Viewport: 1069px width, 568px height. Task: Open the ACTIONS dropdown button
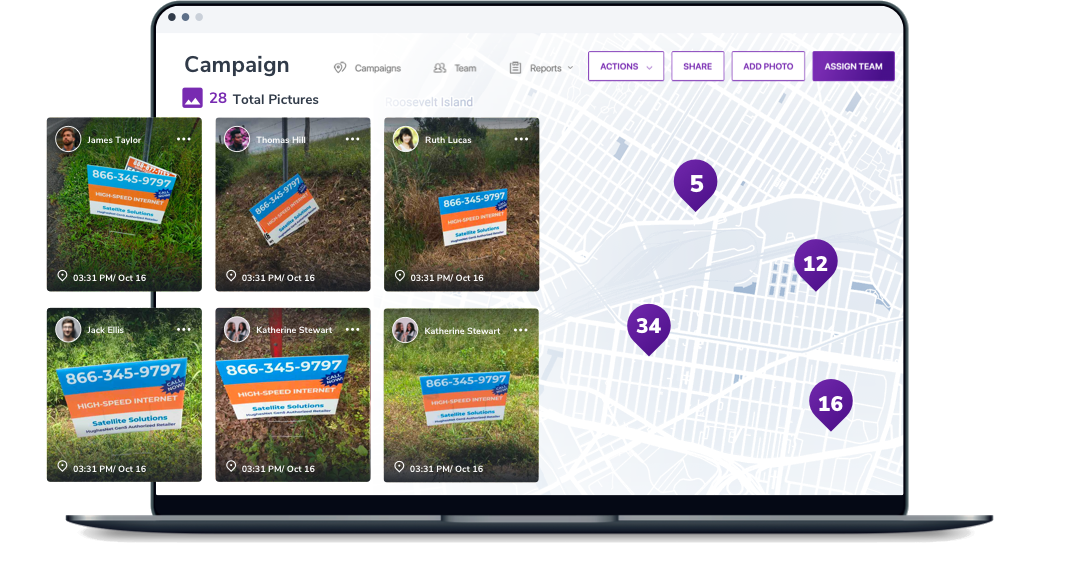pos(626,66)
